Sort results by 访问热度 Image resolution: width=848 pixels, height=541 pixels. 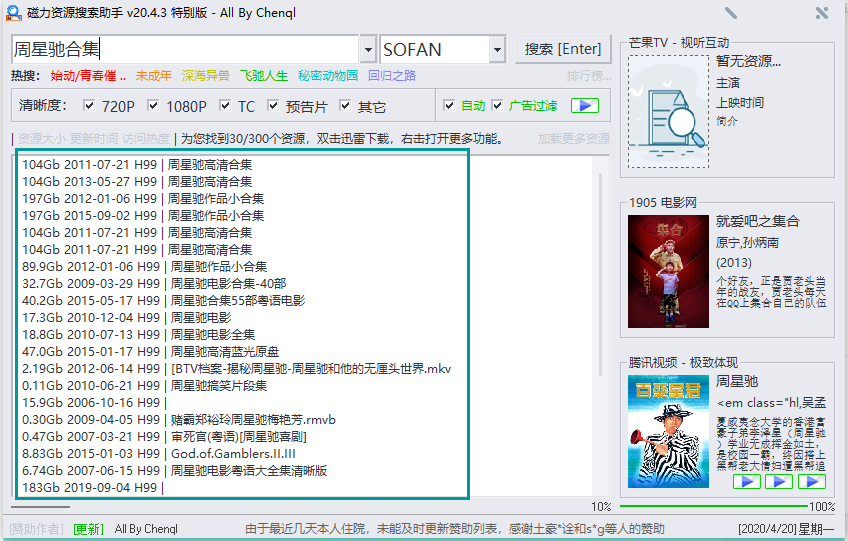coord(146,139)
